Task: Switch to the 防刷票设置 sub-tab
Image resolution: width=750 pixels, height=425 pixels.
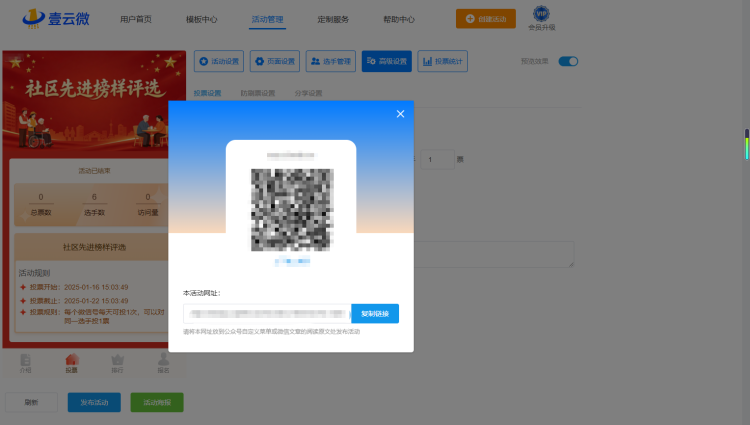Action: (258, 93)
